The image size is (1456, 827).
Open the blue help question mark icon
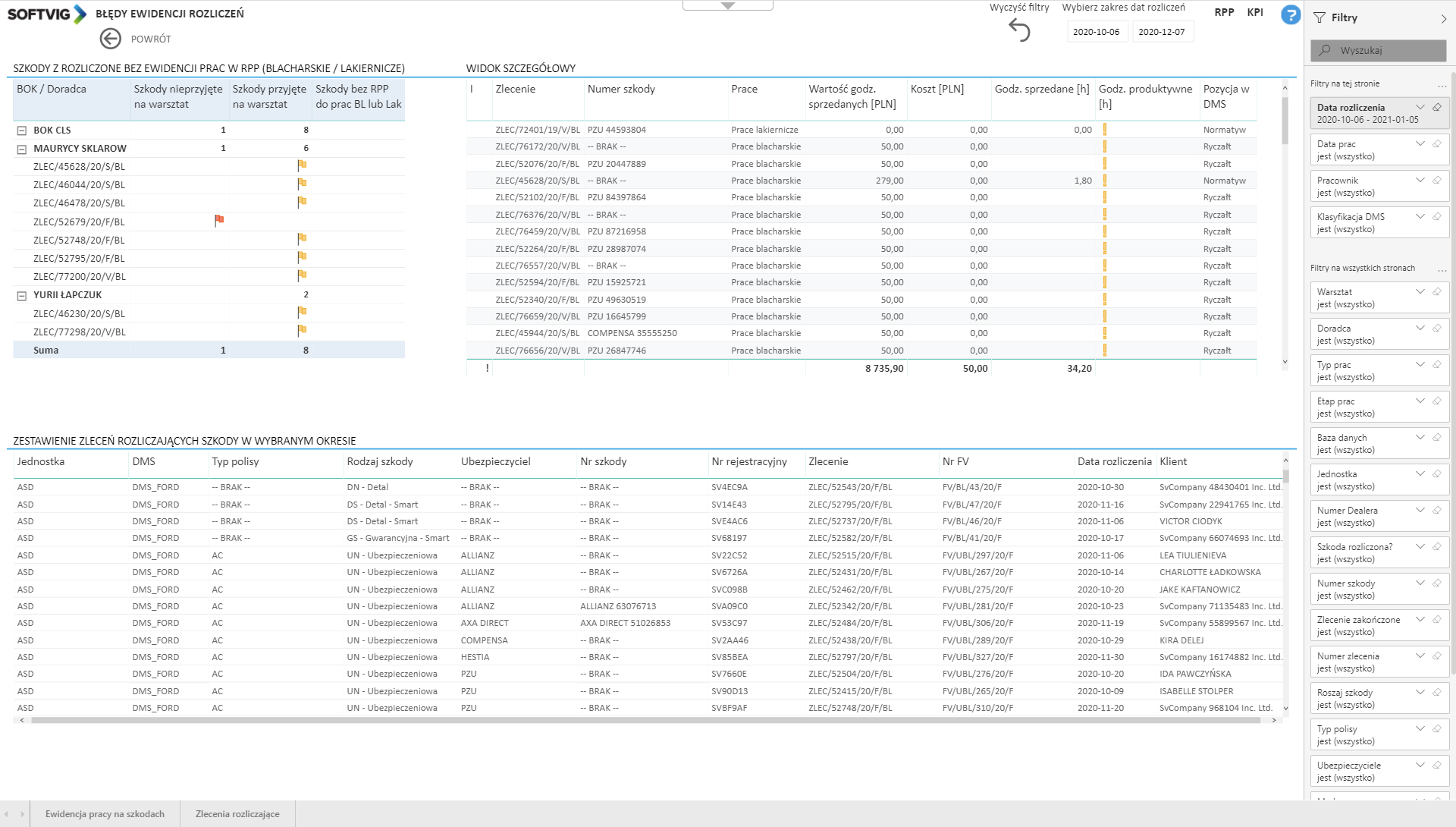click(1290, 14)
